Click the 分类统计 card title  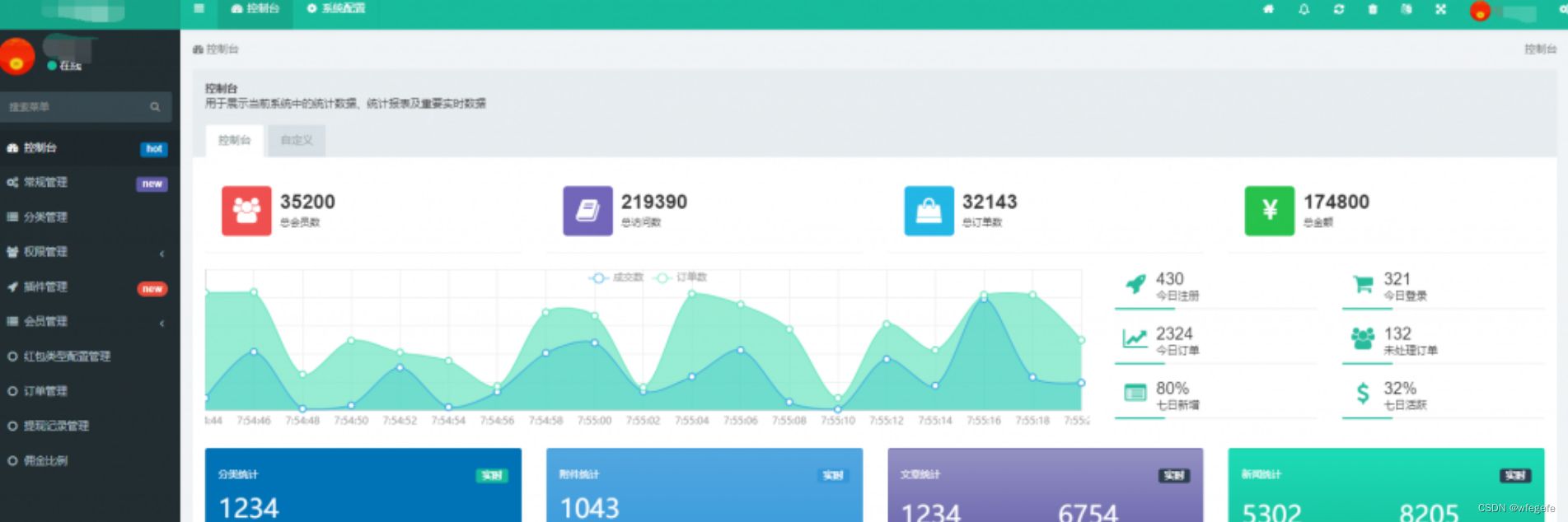(x=238, y=475)
